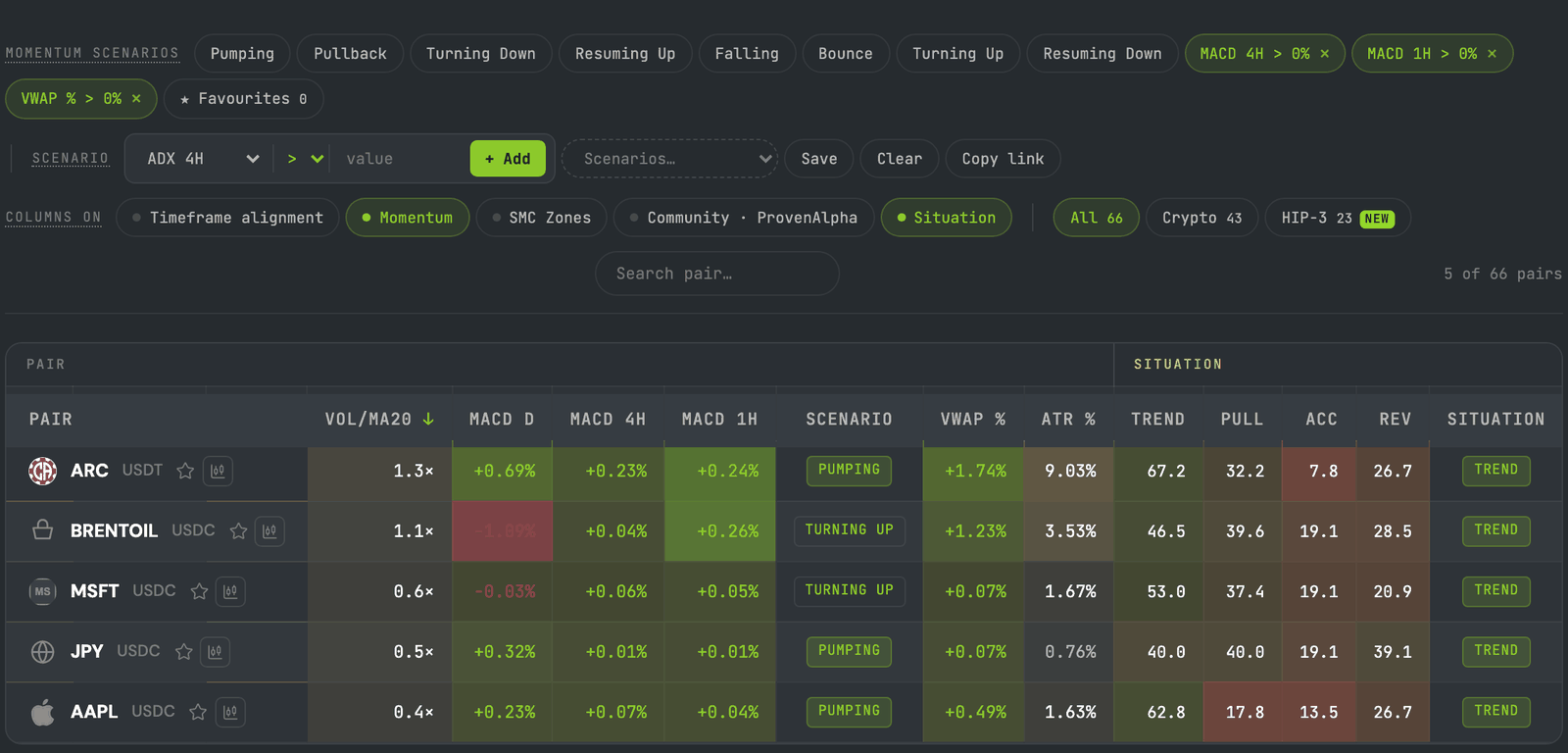Click TREND badge in MSFT row
Viewport: 1568px width, 753px height.
(x=1496, y=591)
